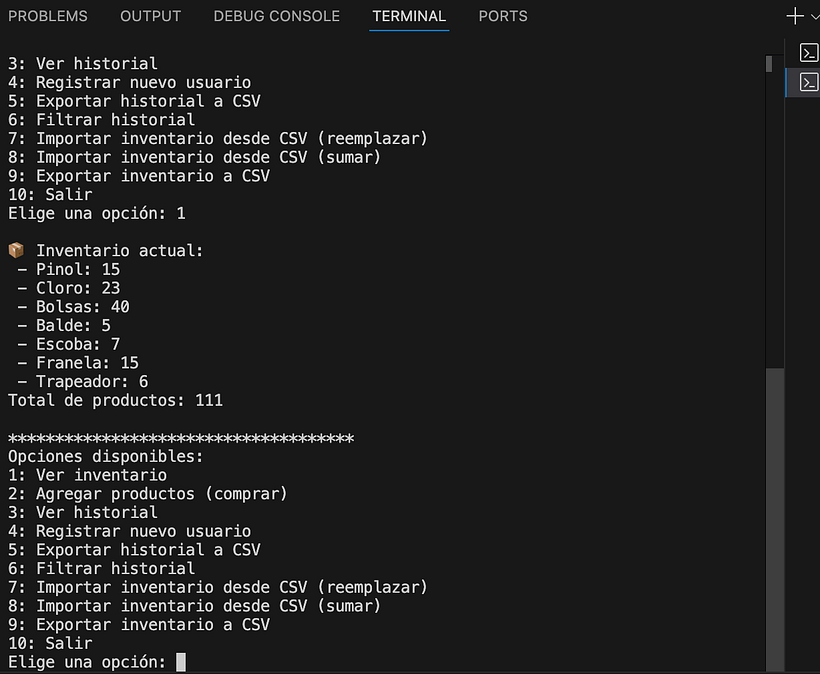This screenshot has height=674, width=820.
Task: Click the '2: Agregar productos (comprar)' line
Action: point(148,494)
